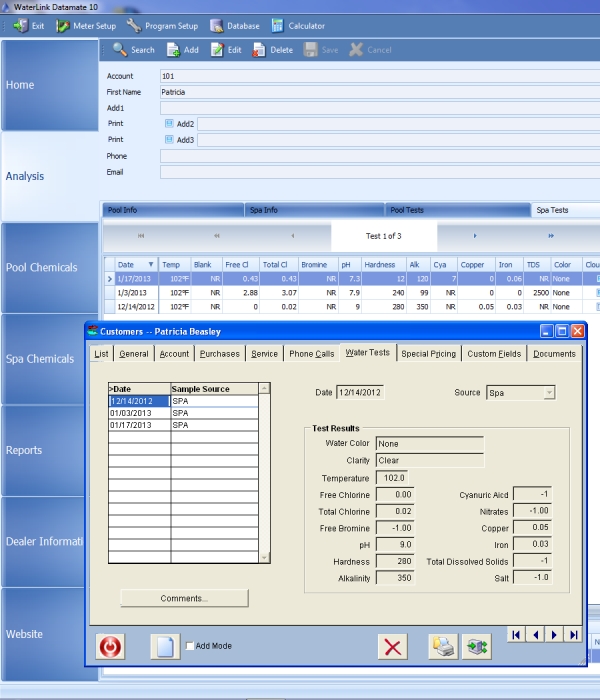The width and height of the screenshot is (600, 700).
Task: Go to next record in Customers window
Action: (554, 634)
